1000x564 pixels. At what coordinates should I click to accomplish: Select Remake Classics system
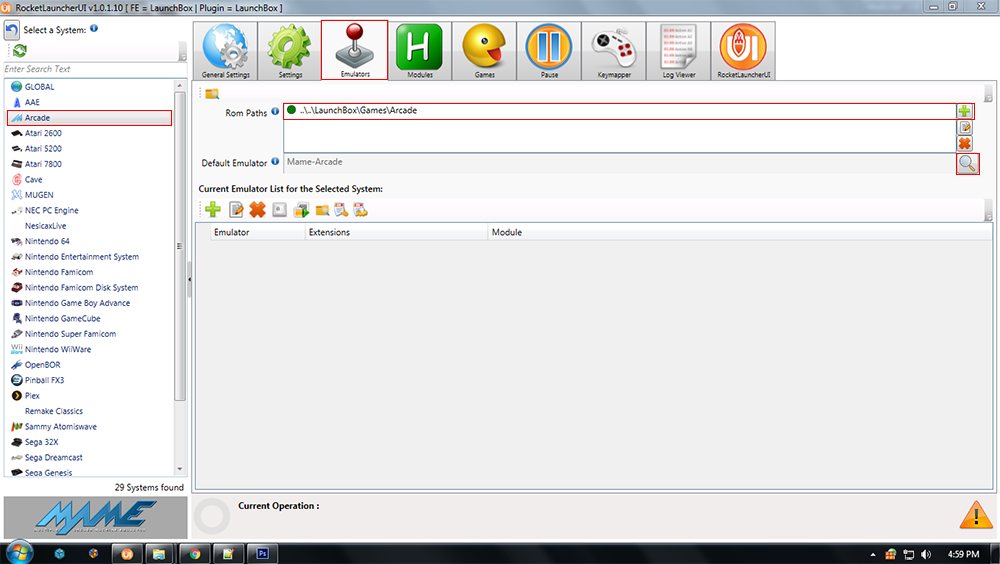point(54,411)
